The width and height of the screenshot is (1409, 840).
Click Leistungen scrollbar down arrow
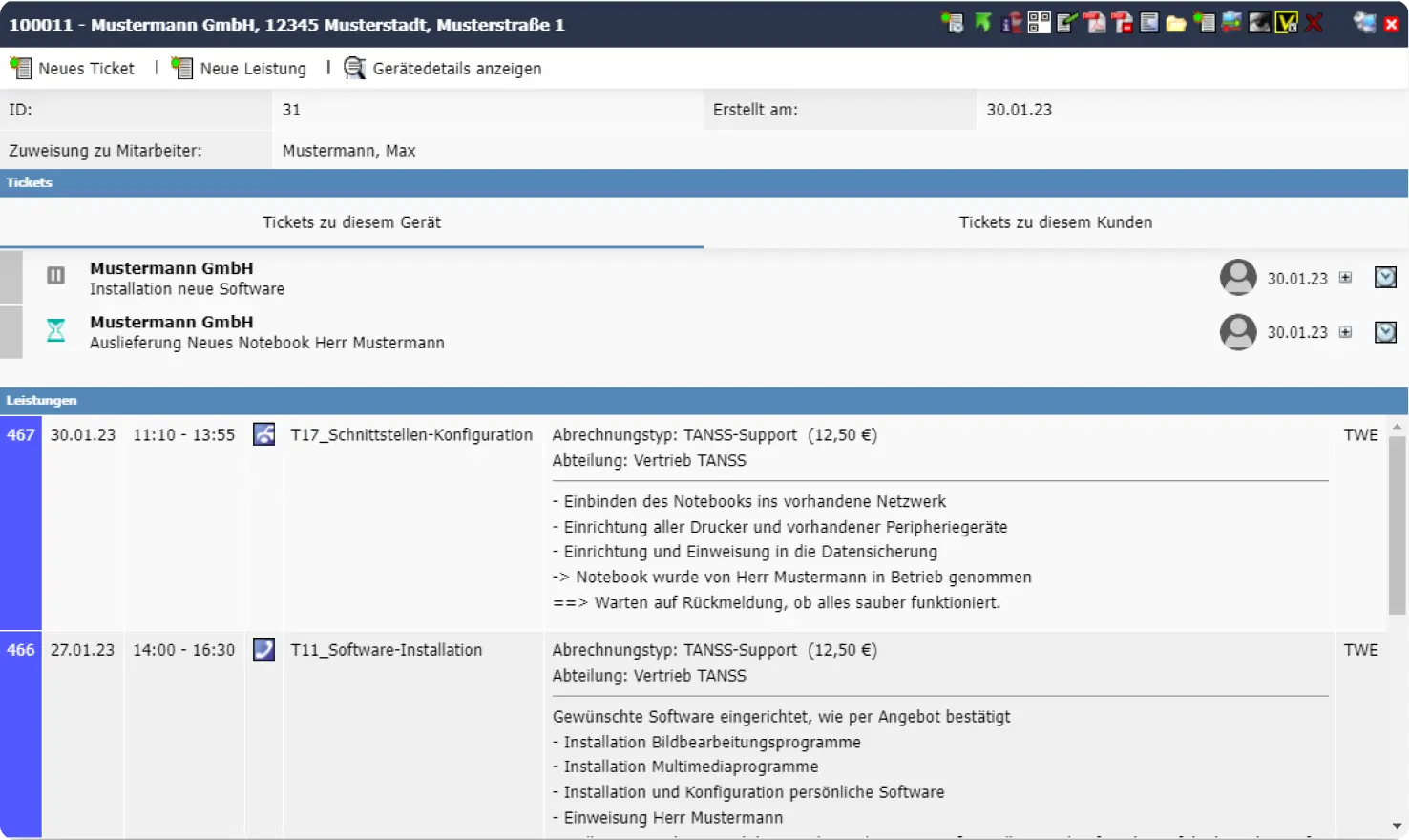pos(1398,826)
